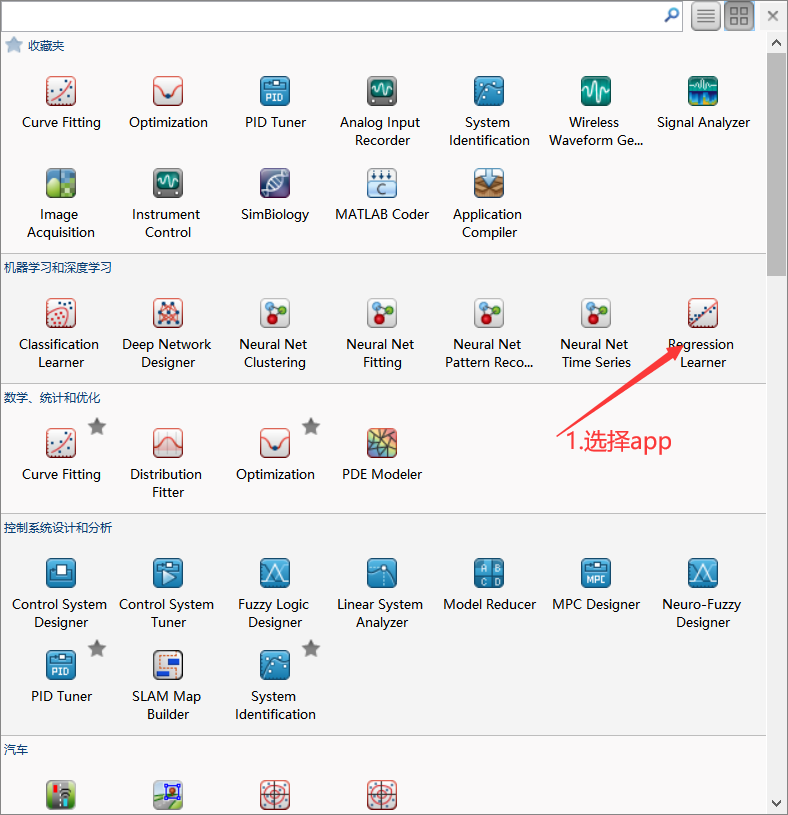Launch Classification Learner app
Viewport: 788px width, 815px height.
click(61, 334)
